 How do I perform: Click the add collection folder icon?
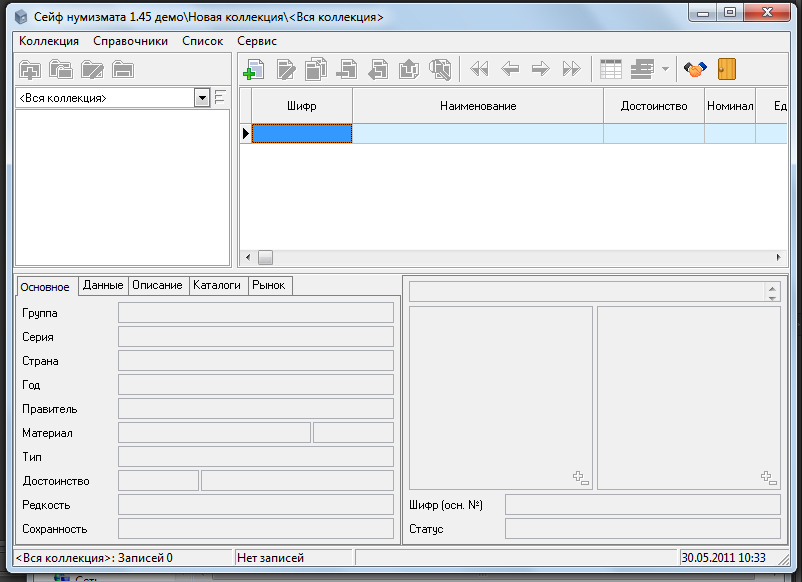pos(31,70)
